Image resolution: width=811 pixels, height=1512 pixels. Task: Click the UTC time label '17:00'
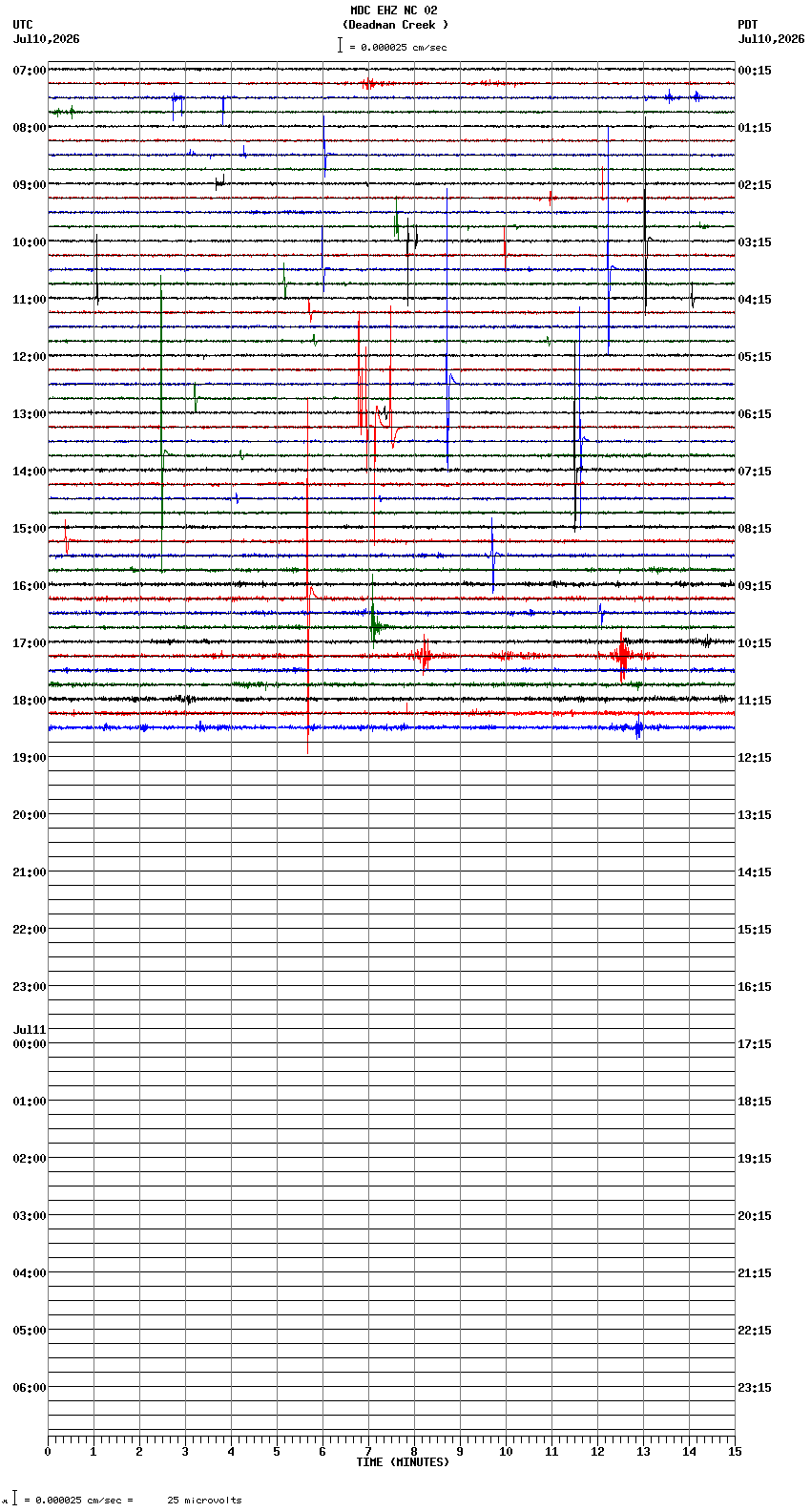(30, 643)
